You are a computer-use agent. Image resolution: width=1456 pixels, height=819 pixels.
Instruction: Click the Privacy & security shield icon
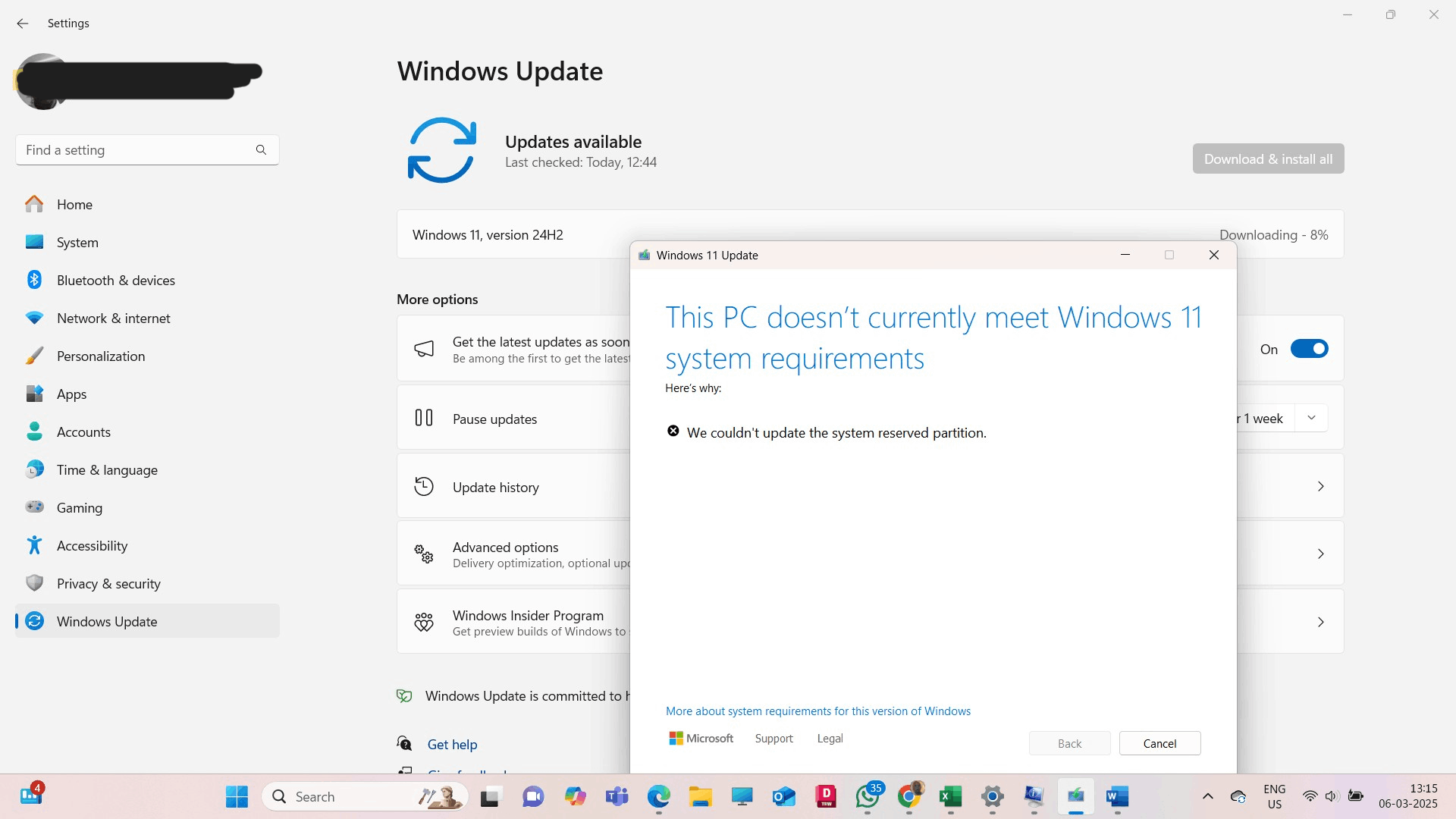click(35, 583)
